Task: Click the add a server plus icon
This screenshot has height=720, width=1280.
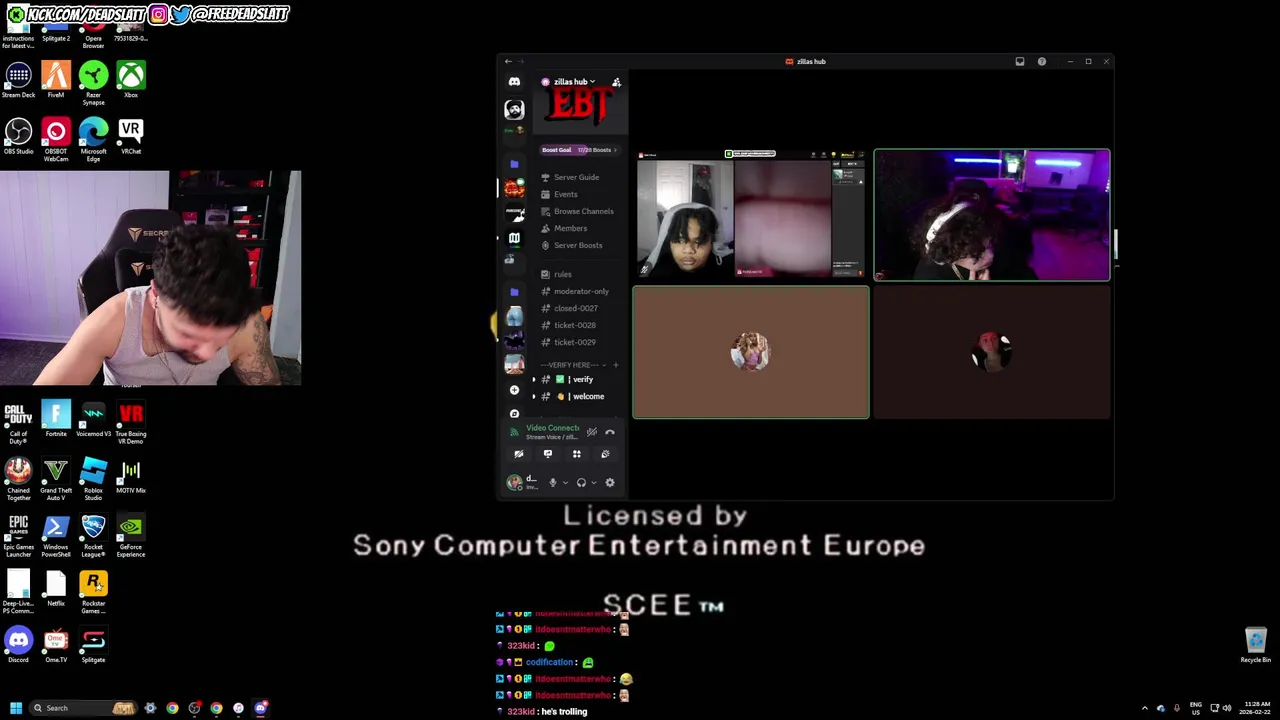Action: point(514,390)
